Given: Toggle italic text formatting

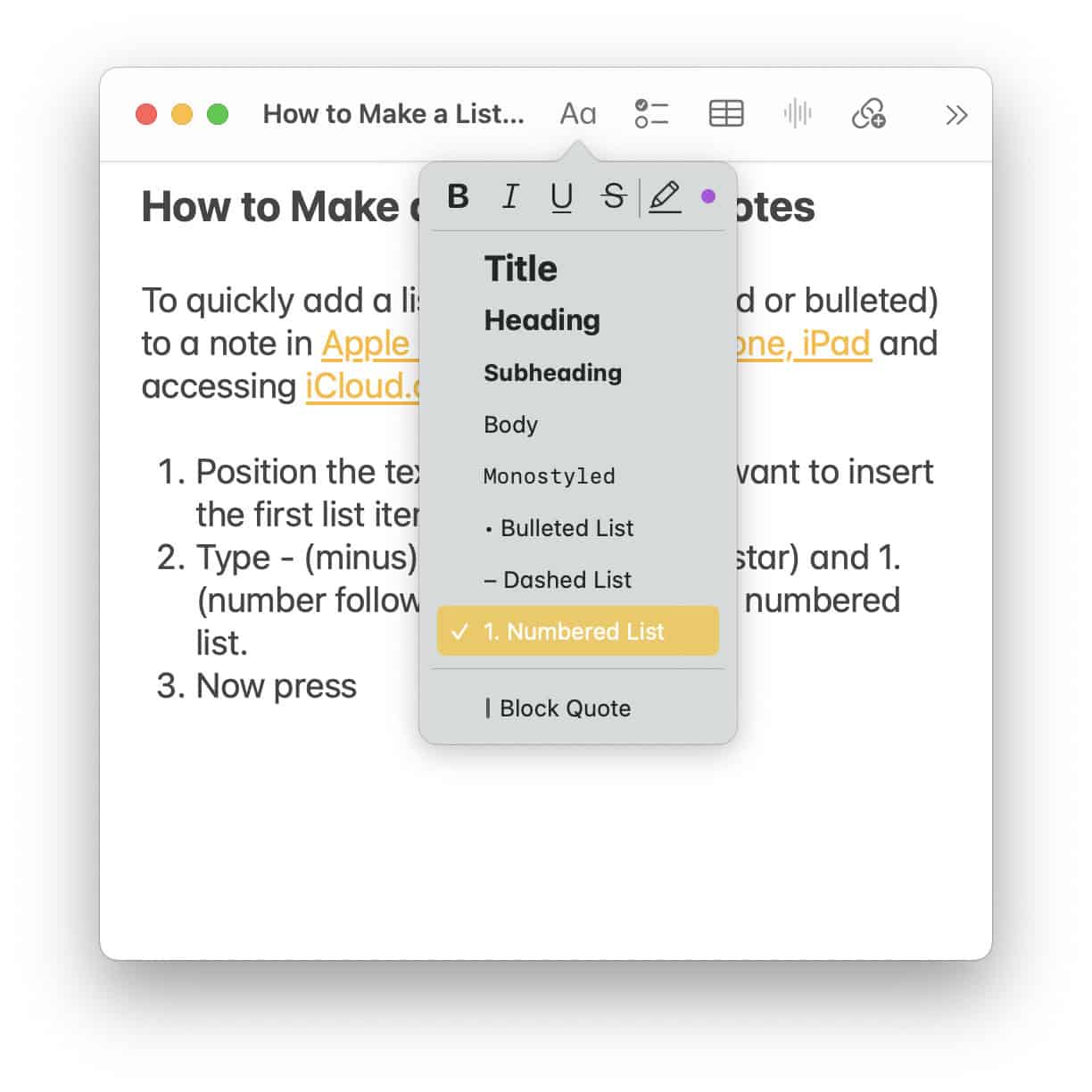Looking at the screenshot, I should [x=509, y=197].
